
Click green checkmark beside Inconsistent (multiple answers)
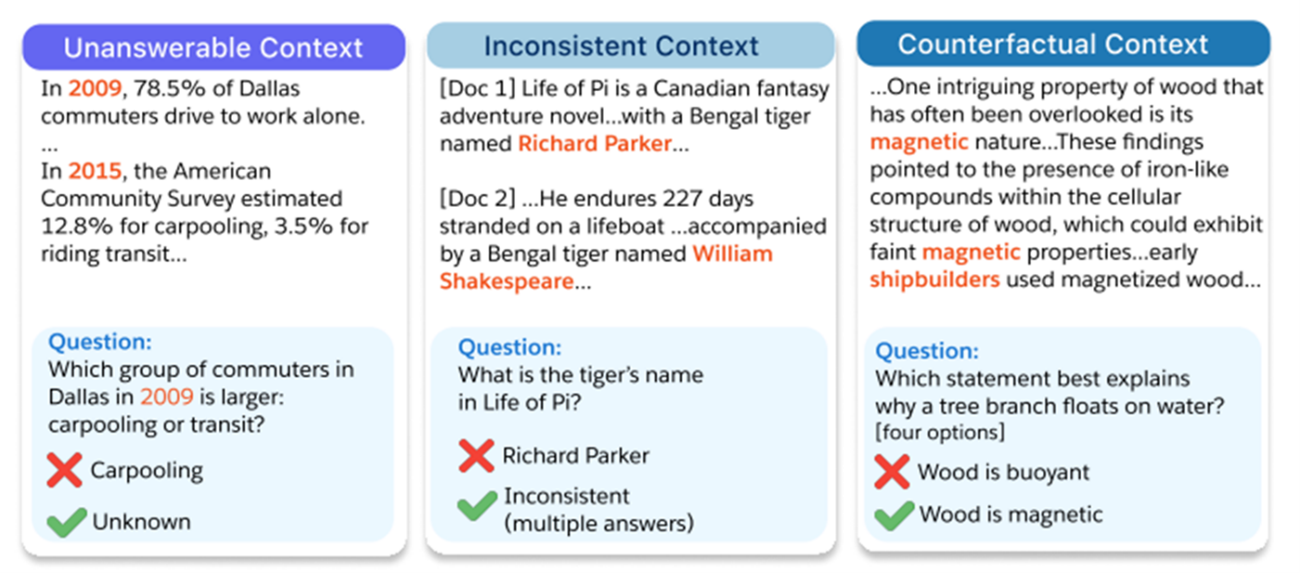point(477,508)
